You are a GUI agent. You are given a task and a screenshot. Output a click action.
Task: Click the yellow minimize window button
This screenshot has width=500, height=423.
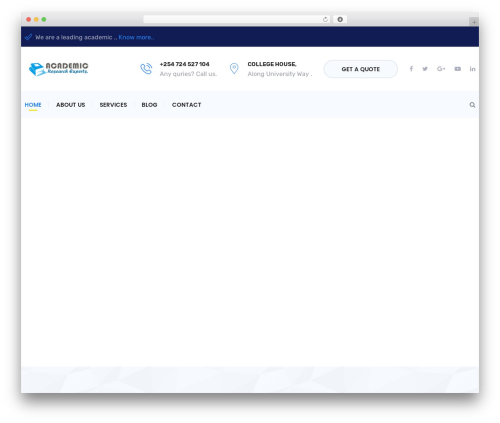tap(36, 19)
